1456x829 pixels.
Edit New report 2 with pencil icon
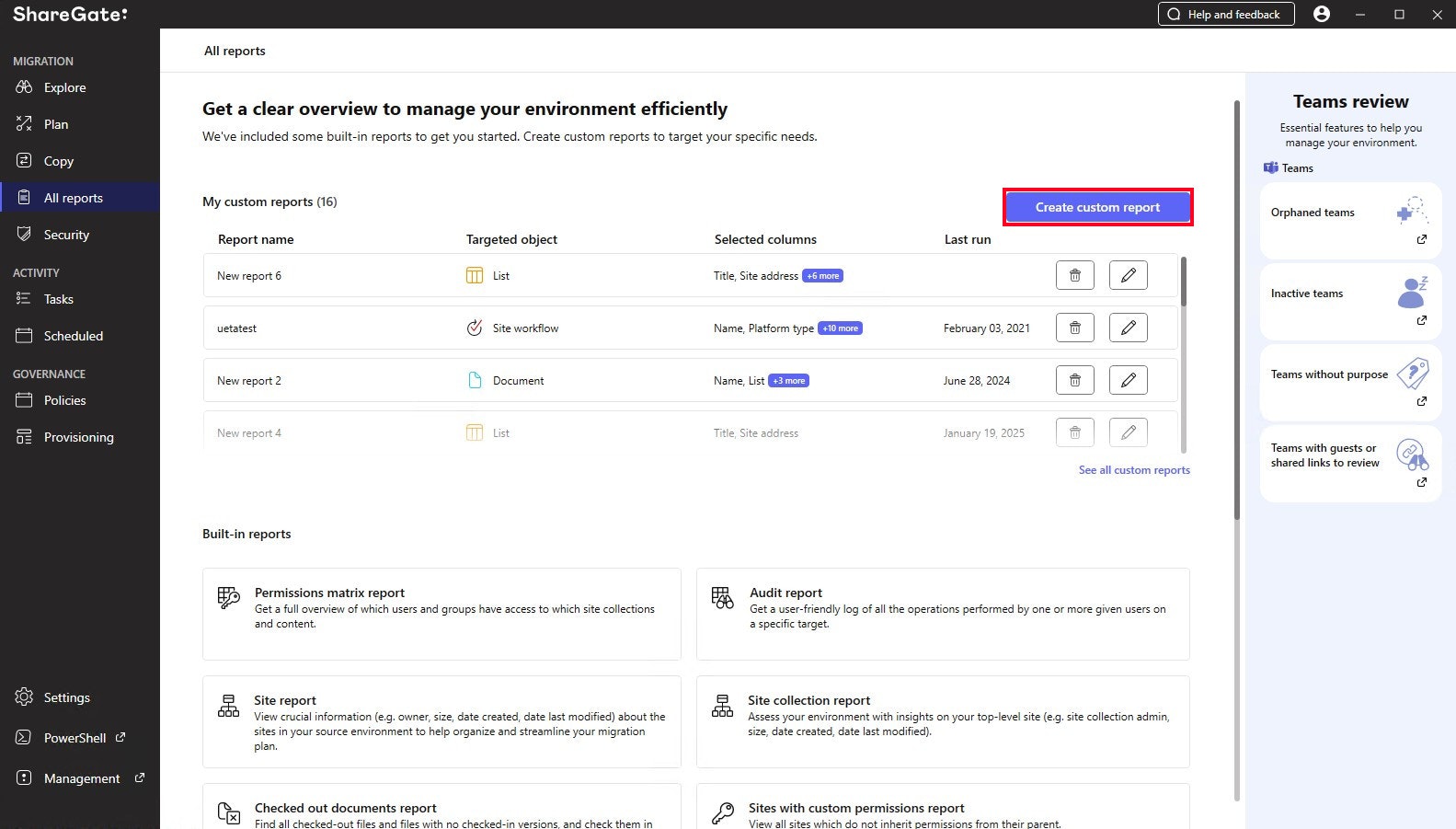[1128, 380]
